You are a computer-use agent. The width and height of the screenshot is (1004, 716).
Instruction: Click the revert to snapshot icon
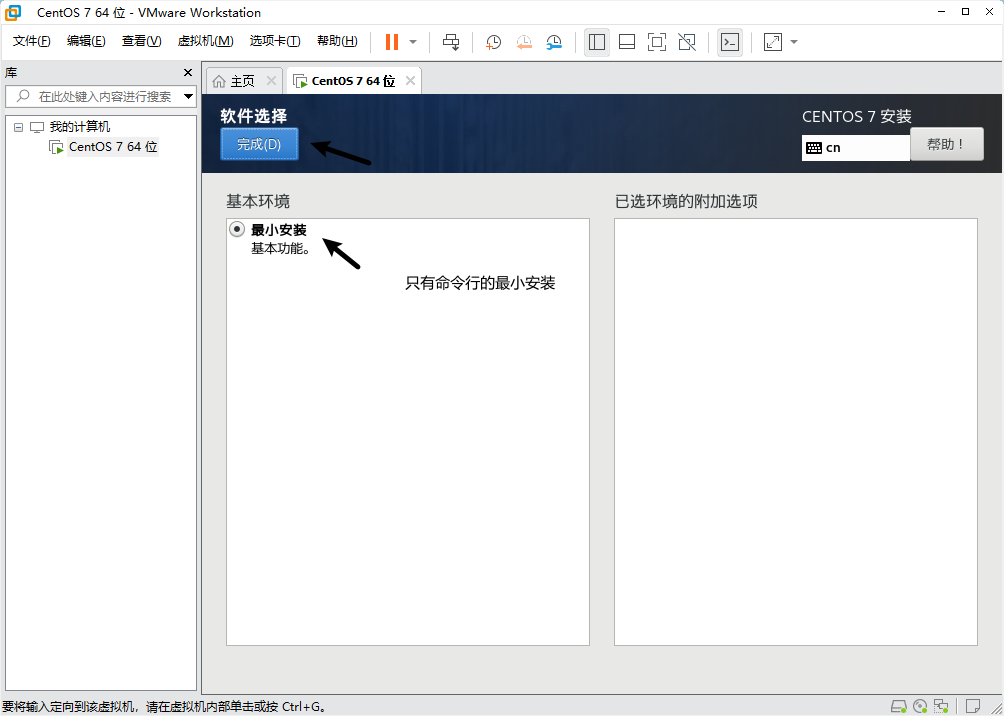coord(524,42)
